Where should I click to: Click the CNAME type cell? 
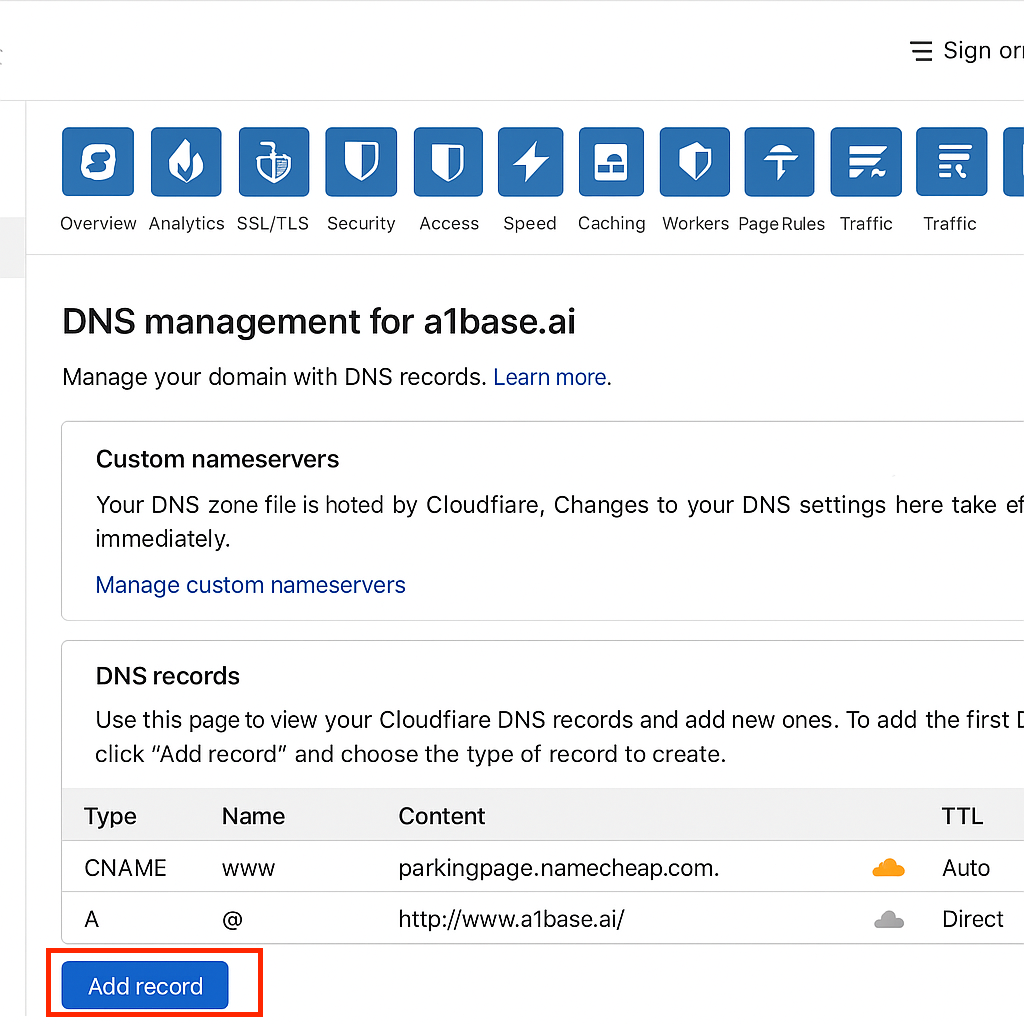tap(125, 868)
